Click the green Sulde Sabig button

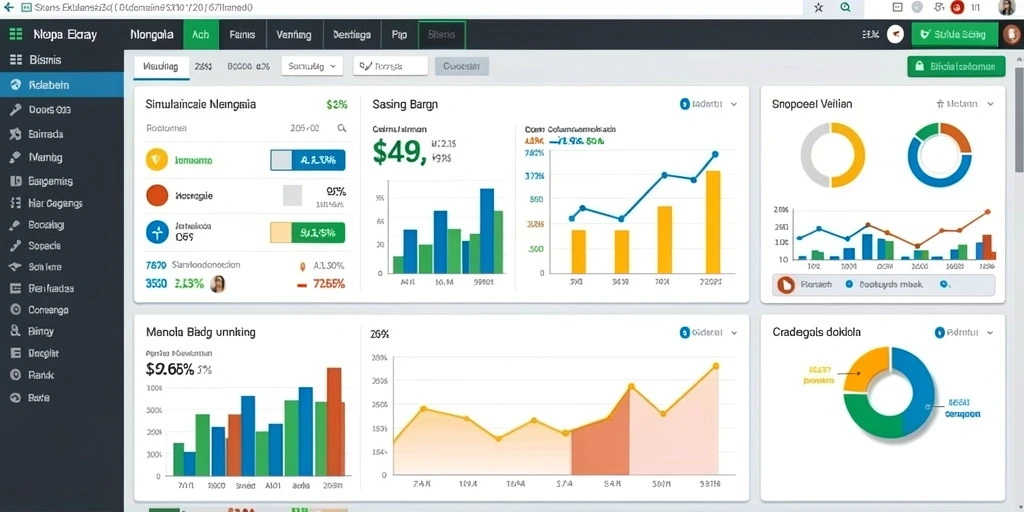coord(955,35)
